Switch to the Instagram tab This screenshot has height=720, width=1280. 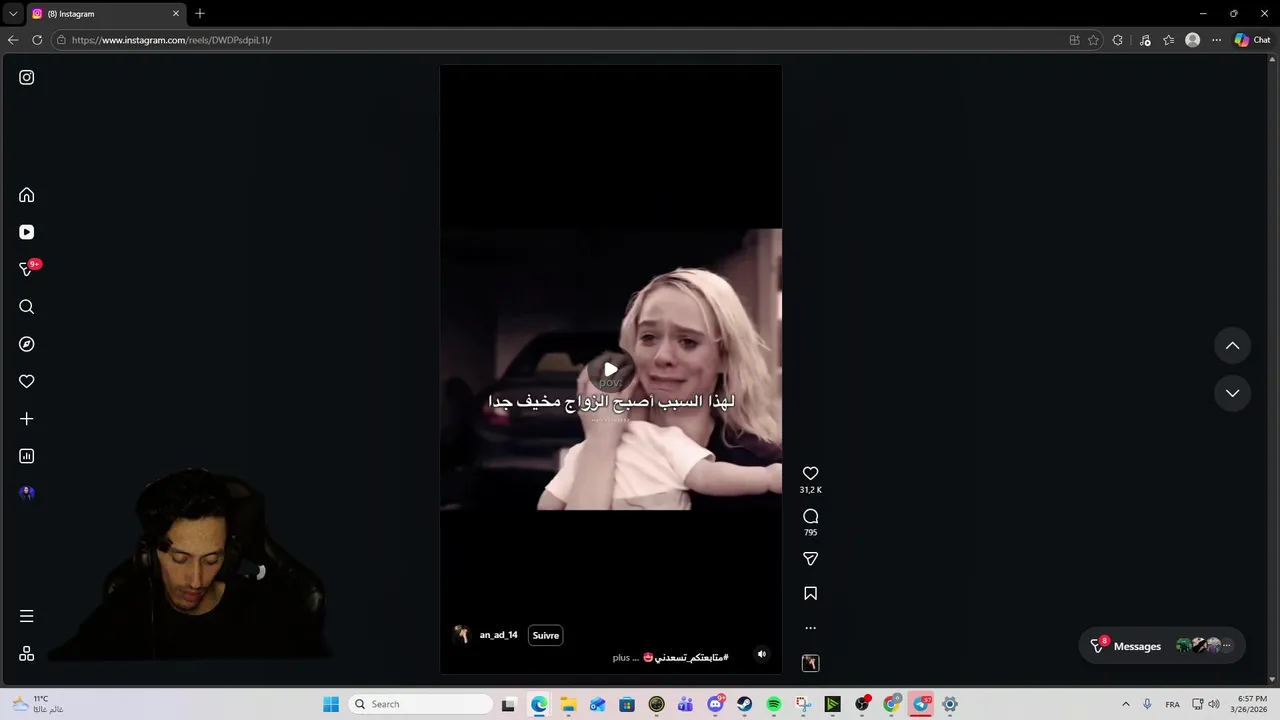click(x=105, y=14)
